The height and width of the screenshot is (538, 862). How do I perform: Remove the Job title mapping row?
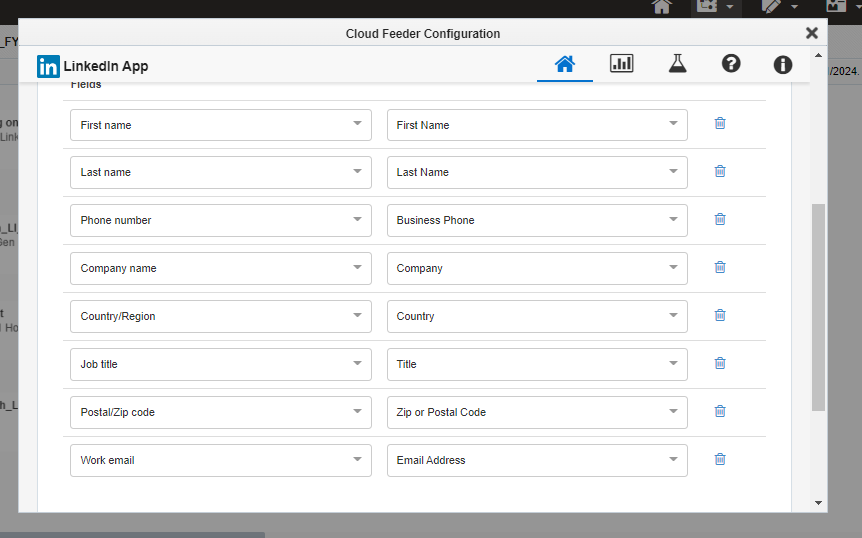pyautogui.click(x=720, y=364)
